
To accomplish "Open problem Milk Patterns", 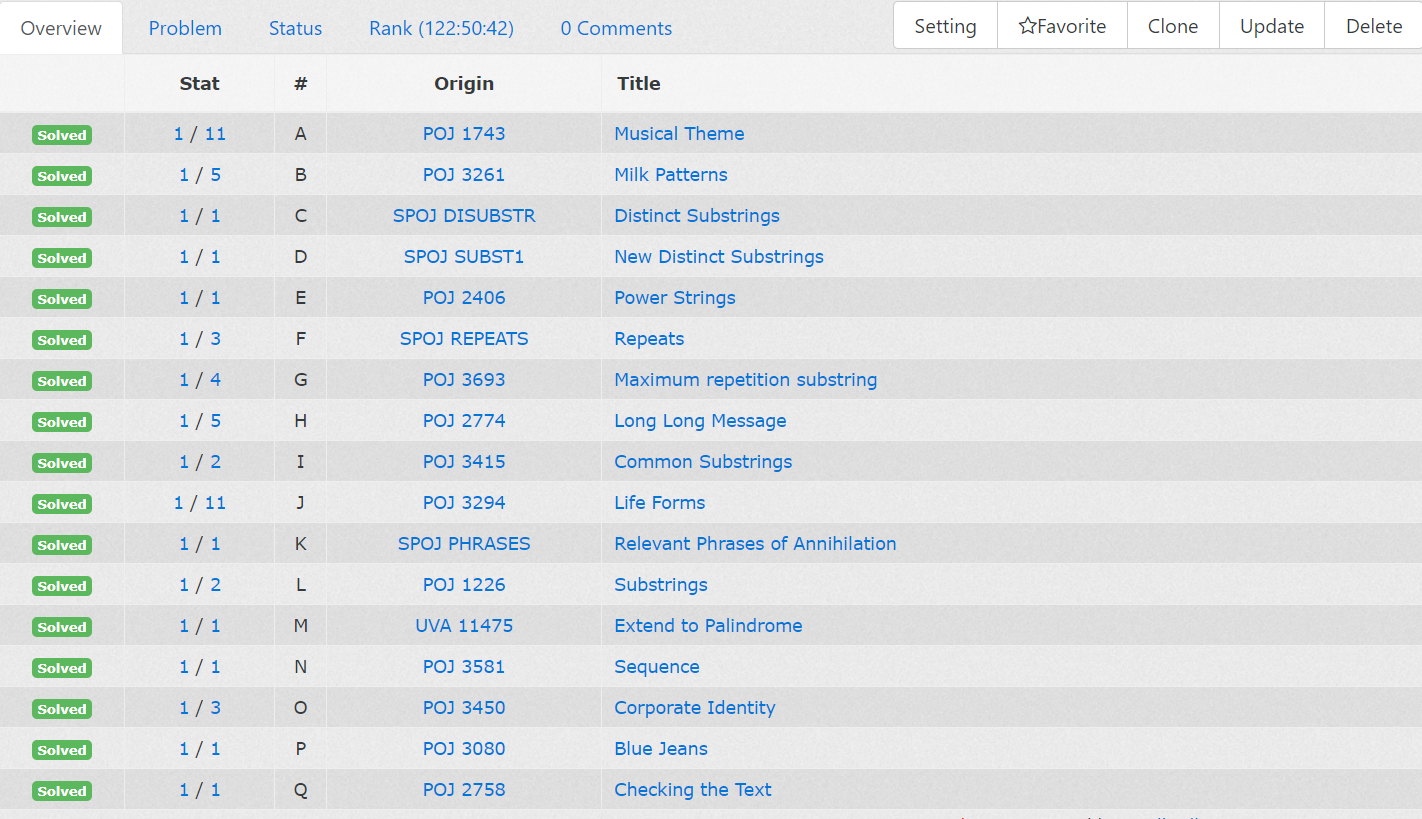I will (671, 174).
